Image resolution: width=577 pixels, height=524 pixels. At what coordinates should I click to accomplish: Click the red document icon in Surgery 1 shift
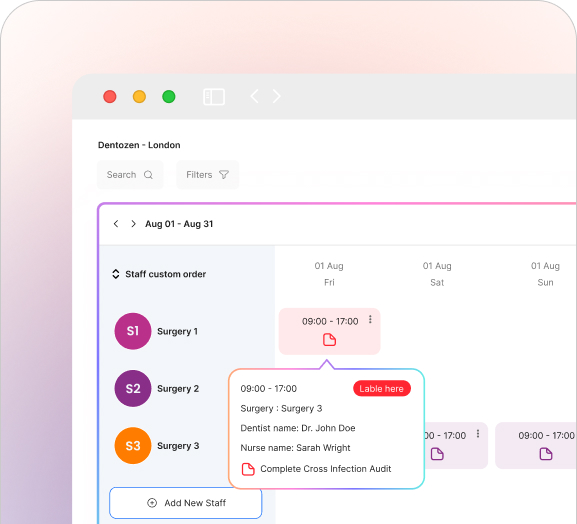[329, 340]
